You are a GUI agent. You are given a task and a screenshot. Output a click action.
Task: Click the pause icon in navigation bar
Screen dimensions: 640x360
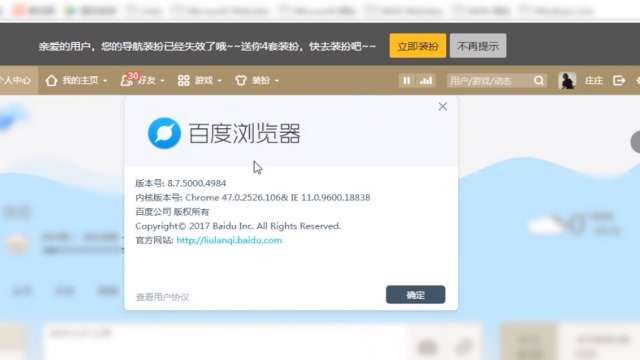pyautogui.click(x=407, y=80)
